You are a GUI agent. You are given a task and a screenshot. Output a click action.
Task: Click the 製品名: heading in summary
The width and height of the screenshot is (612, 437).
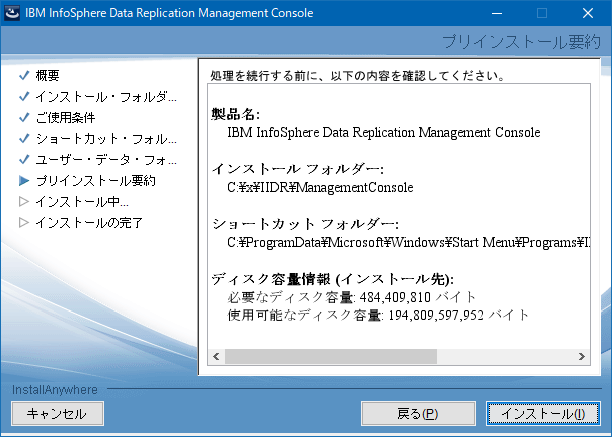235,114
